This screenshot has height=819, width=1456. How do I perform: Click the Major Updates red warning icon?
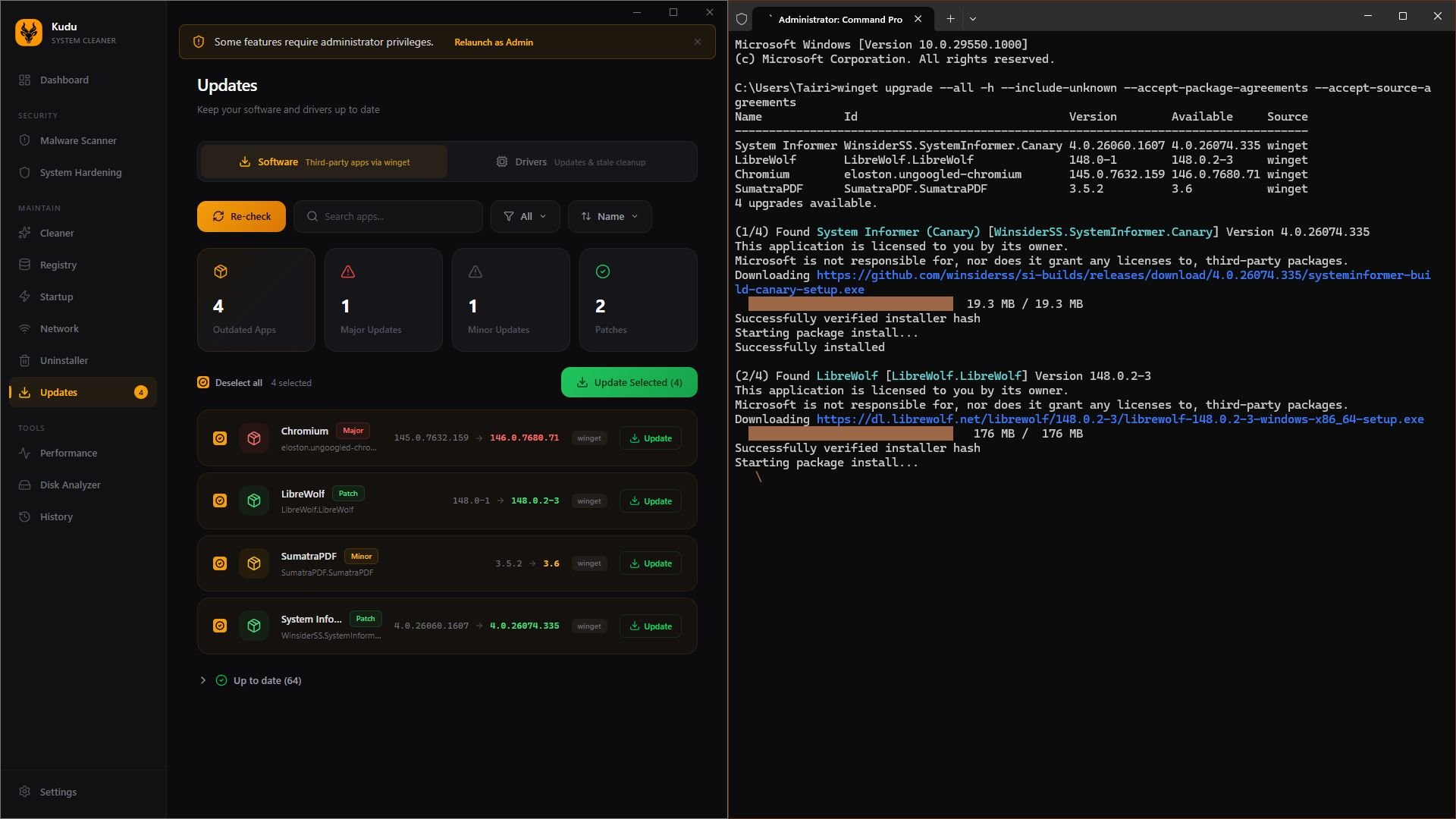[x=348, y=271]
